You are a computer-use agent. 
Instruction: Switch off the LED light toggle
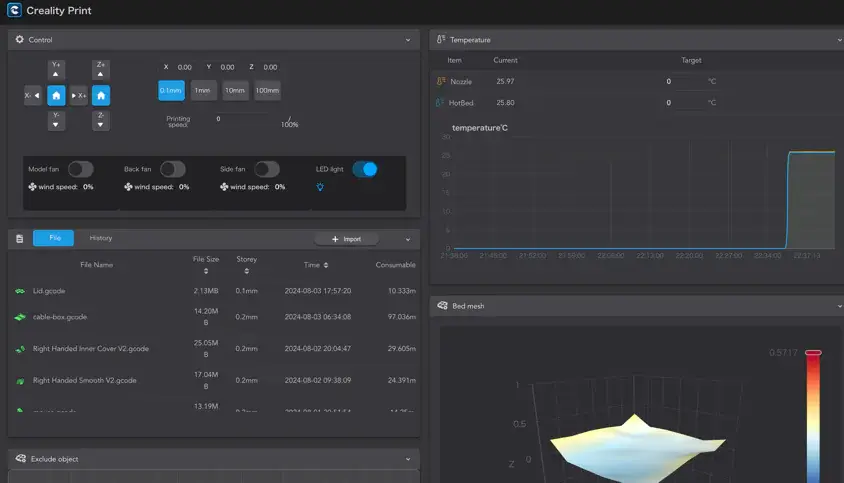coord(365,170)
